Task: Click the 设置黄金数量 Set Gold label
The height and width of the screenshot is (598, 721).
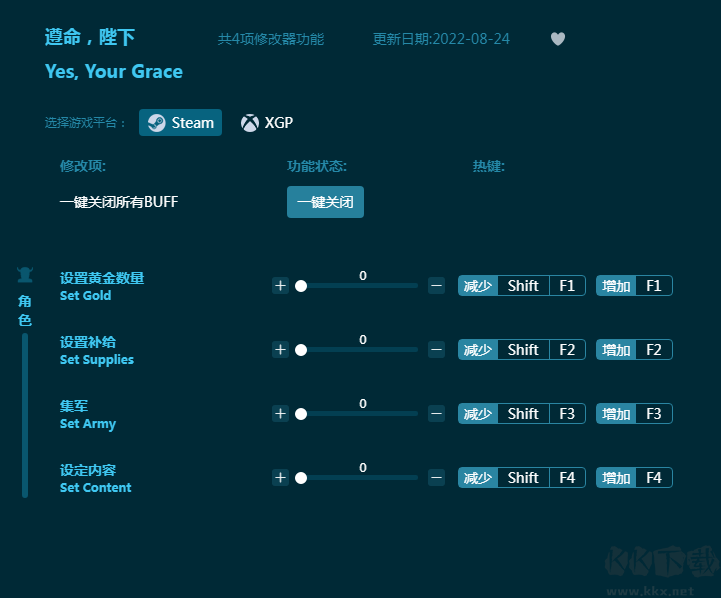Action: coord(102,286)
